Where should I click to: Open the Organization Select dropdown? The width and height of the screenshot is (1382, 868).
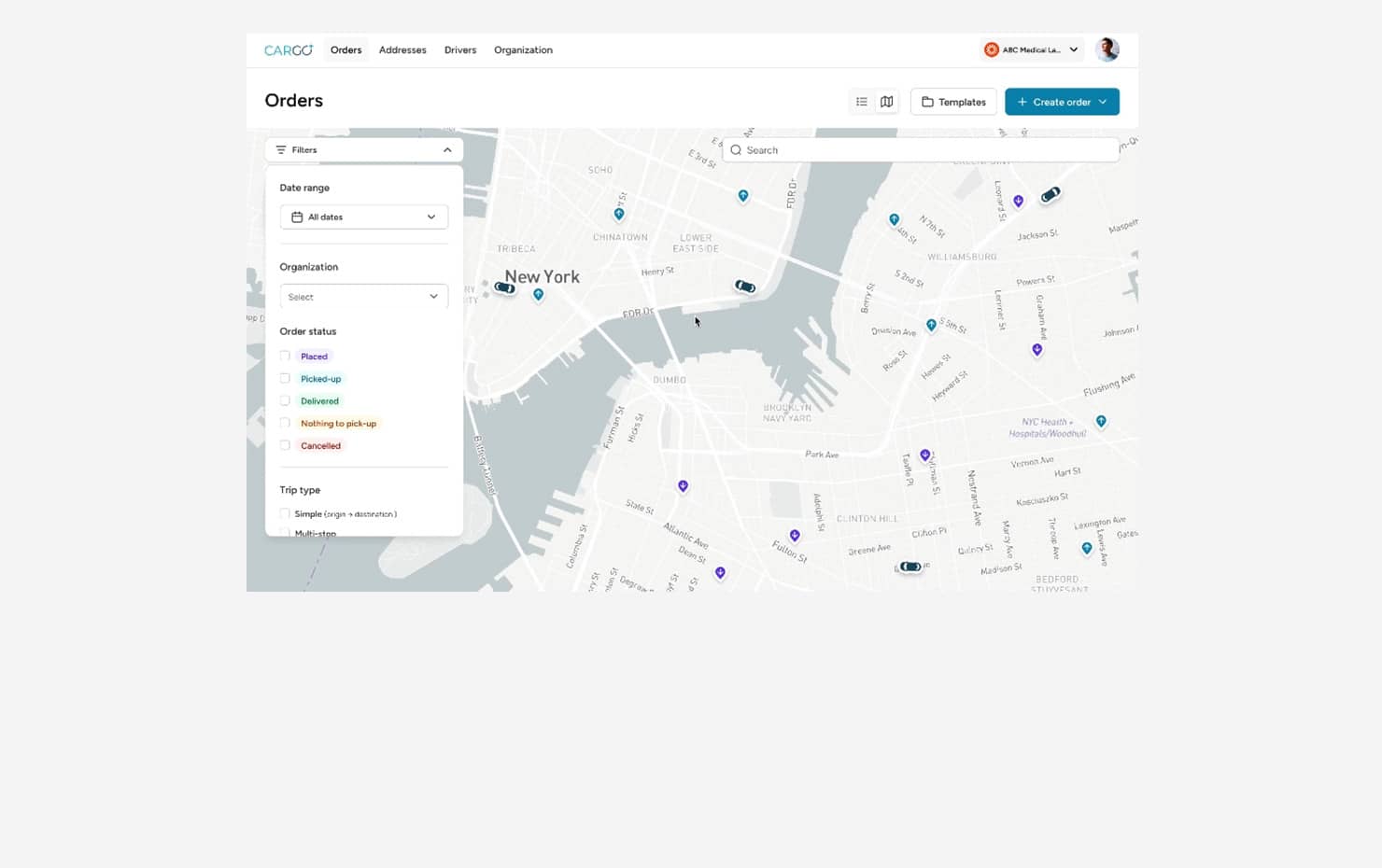click(x=363, y=297)
